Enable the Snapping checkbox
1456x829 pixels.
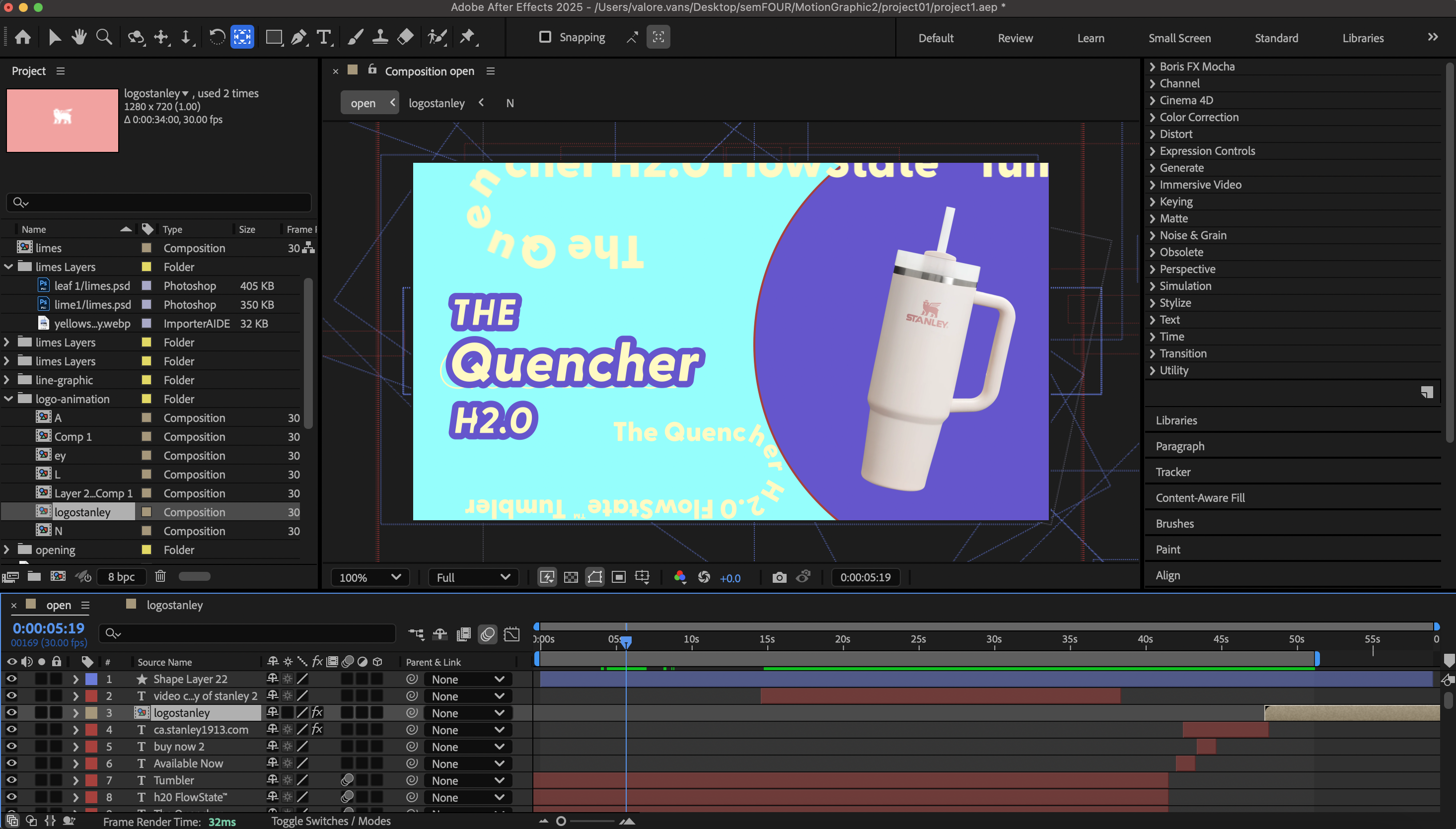[x=545, y=37]
